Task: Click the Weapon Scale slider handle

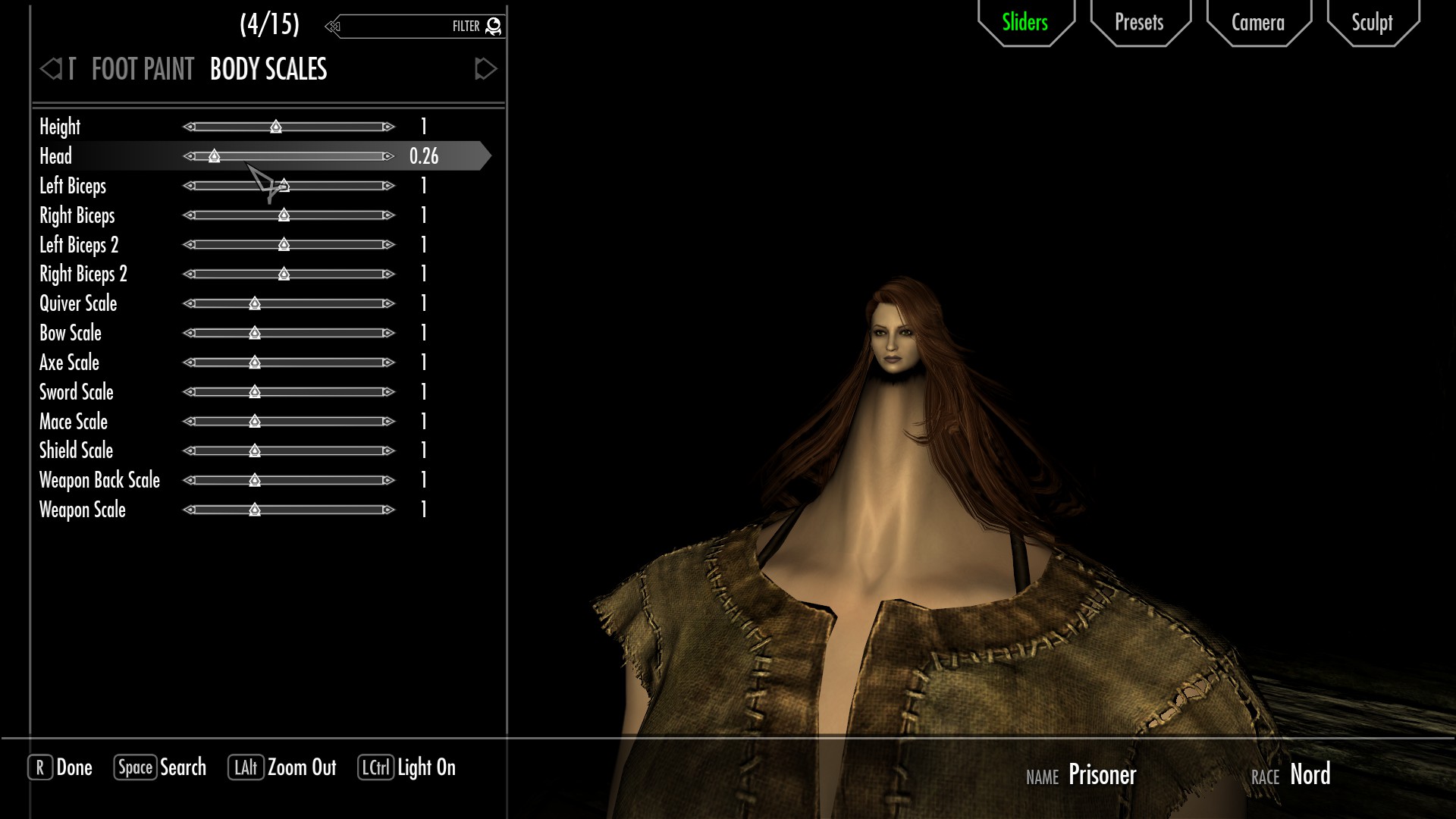Action: click(x=255, y=510)
